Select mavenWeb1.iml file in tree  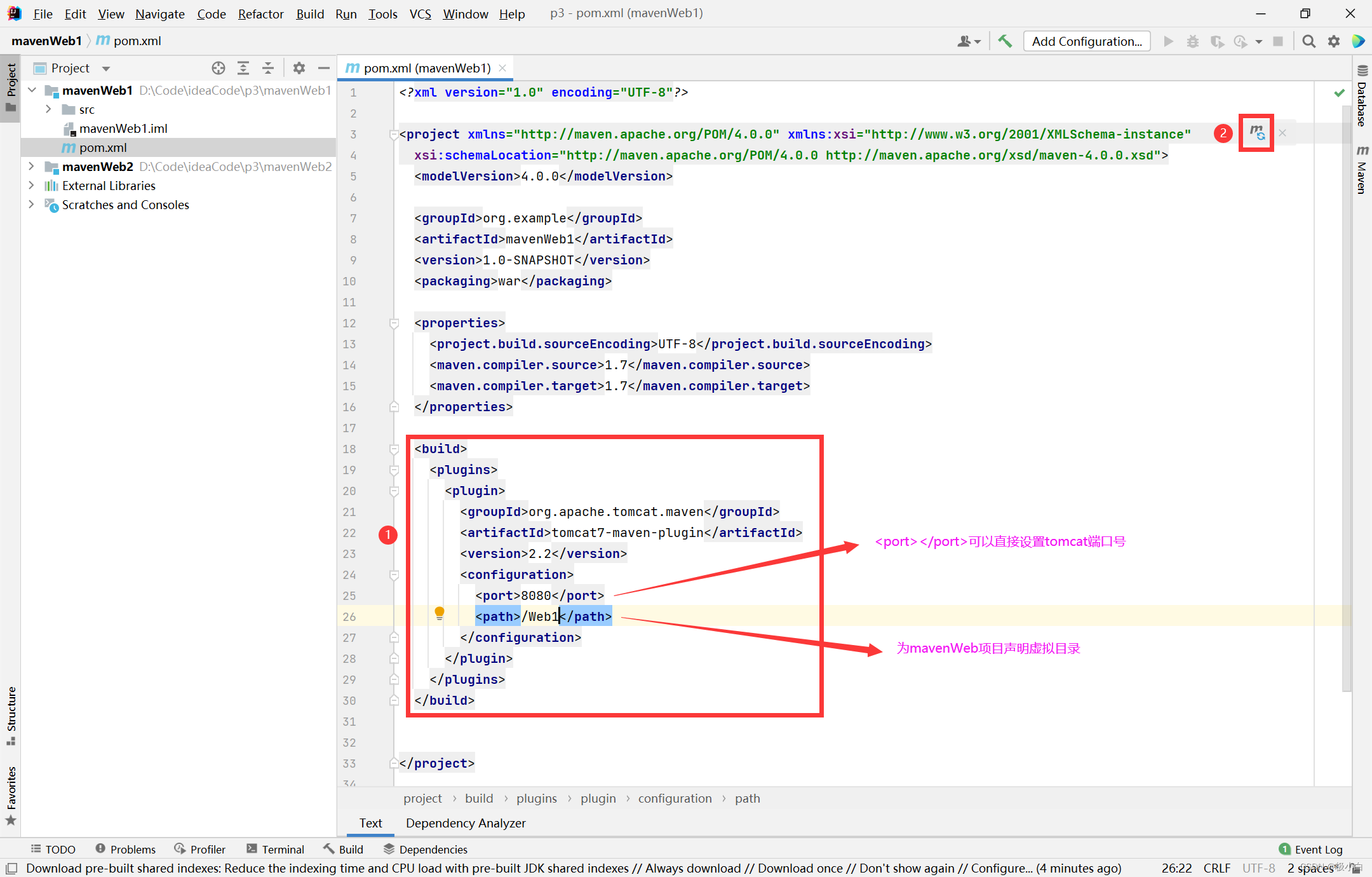click(123, 128)
